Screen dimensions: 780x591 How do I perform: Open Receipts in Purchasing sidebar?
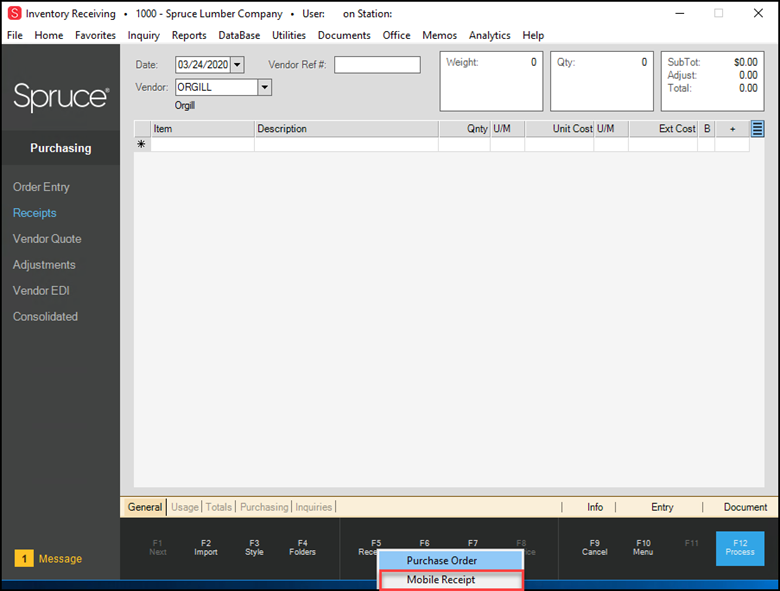tap(35, 213)
